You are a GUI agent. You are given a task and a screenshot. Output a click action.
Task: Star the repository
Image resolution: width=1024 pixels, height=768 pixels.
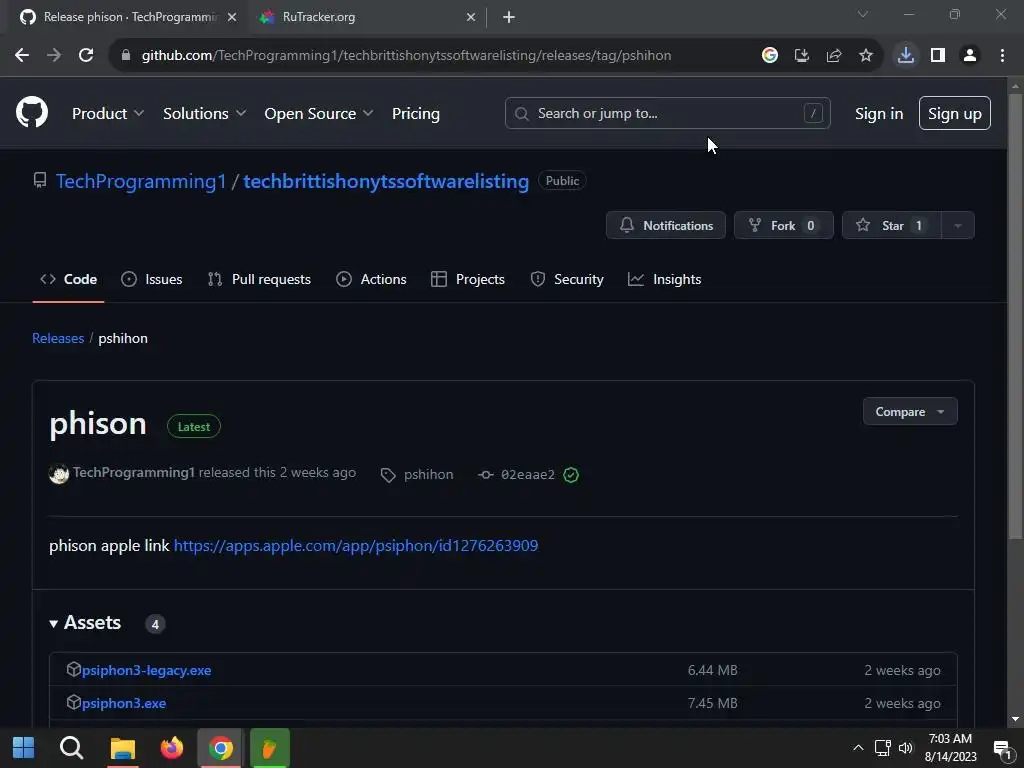coord(891,225)
